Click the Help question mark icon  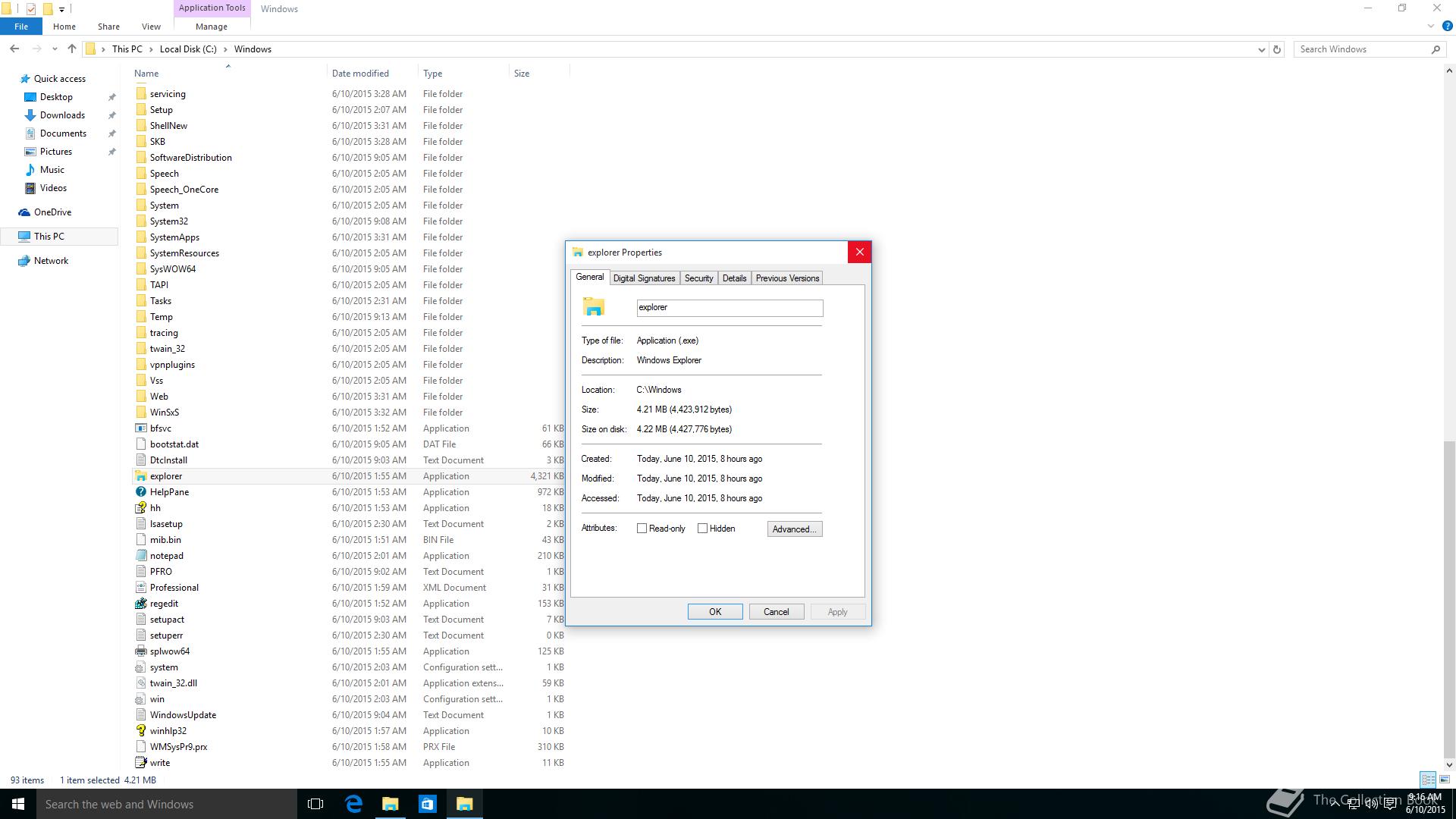(x=1447, y=26)
